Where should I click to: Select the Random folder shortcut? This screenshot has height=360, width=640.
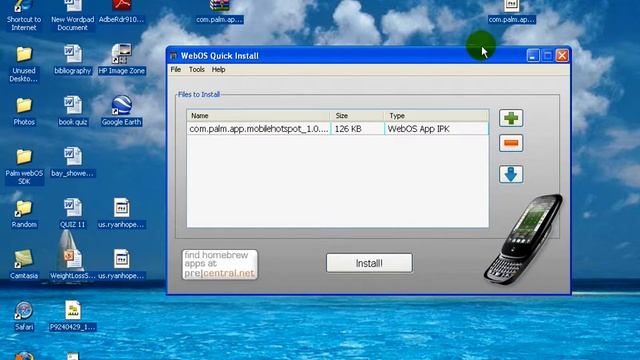click(24, 214)
